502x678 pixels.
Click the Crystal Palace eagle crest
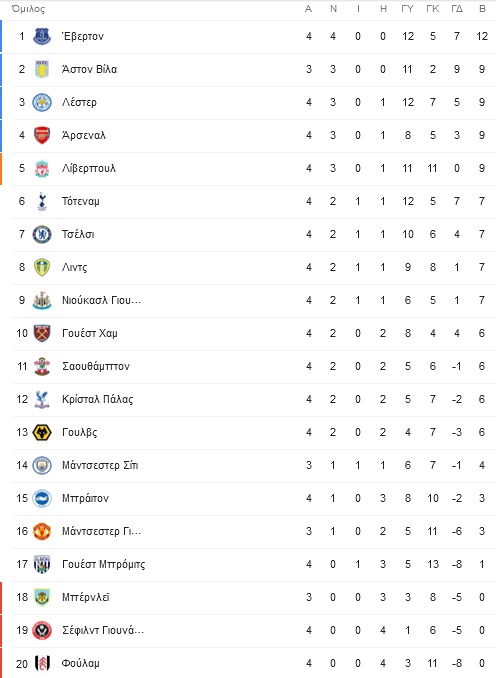42,400
